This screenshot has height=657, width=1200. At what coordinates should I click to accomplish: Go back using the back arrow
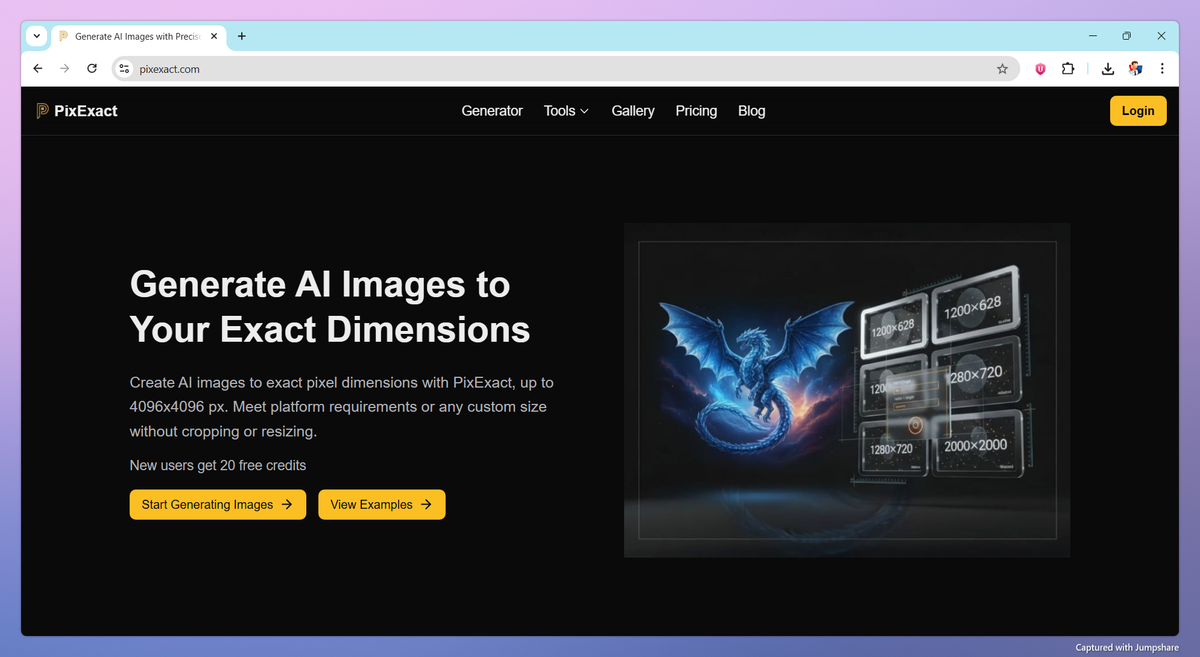37,68
